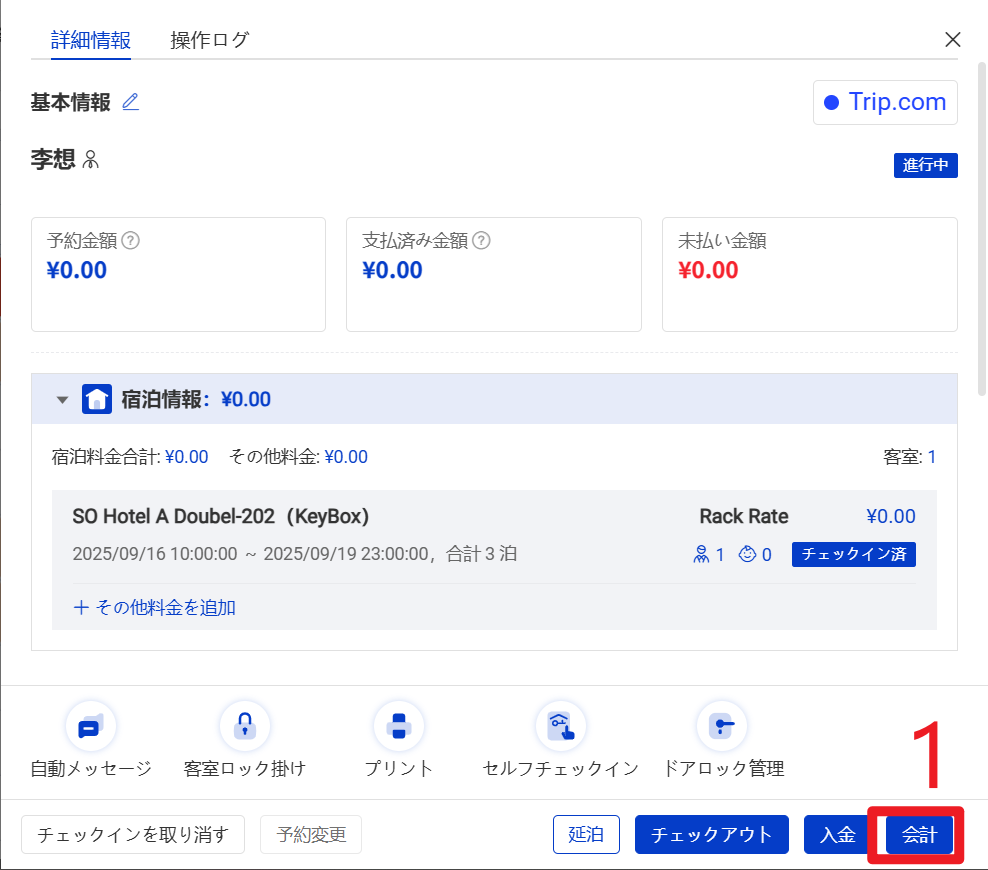Click the 入金 button
The image size is (988, 870).
pos(838,835)
